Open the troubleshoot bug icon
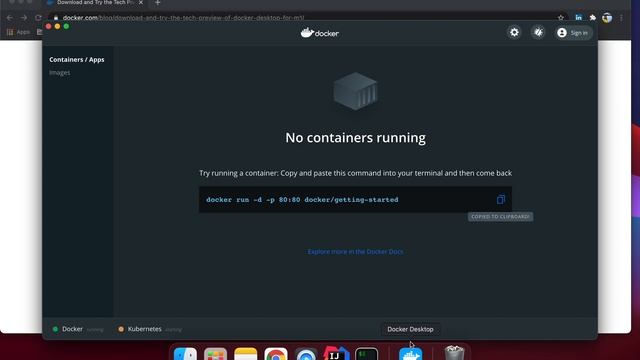 (x=538, y=32)
